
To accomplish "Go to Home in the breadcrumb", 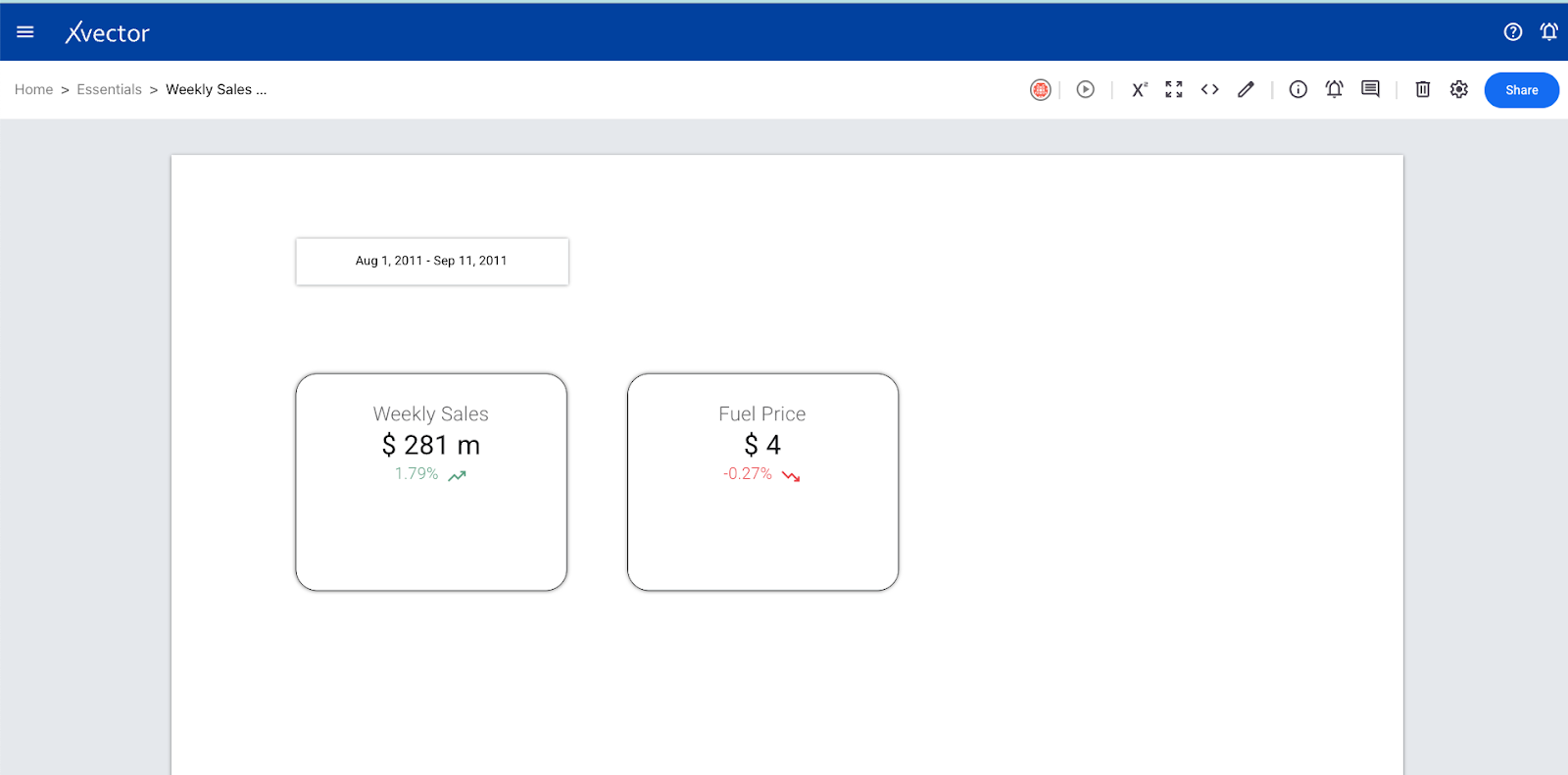I will [x=33, y=90].
